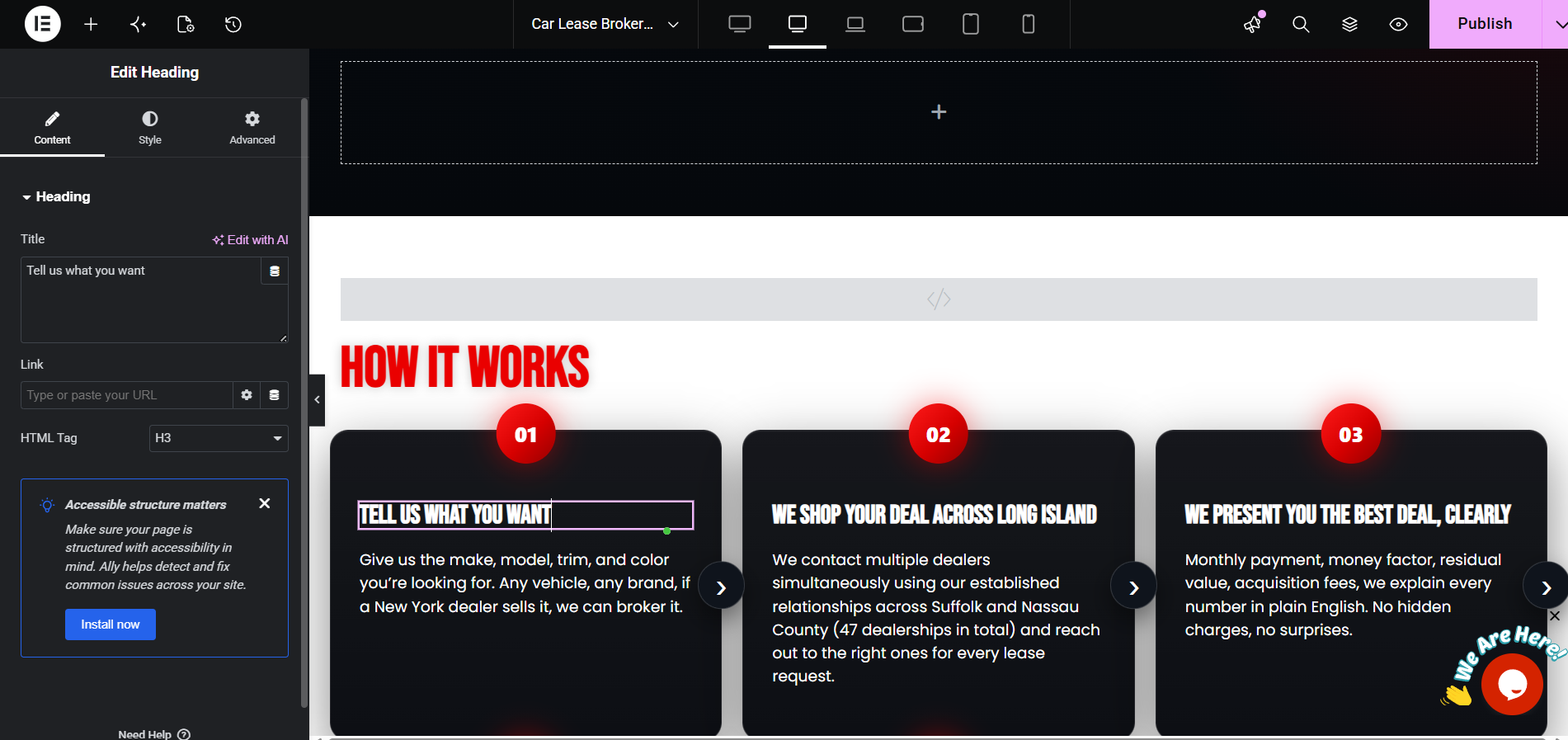Select the 'We contact multiple dealers' paragraph
This screenshot has height=740, width=1568.
click(936, 618)
